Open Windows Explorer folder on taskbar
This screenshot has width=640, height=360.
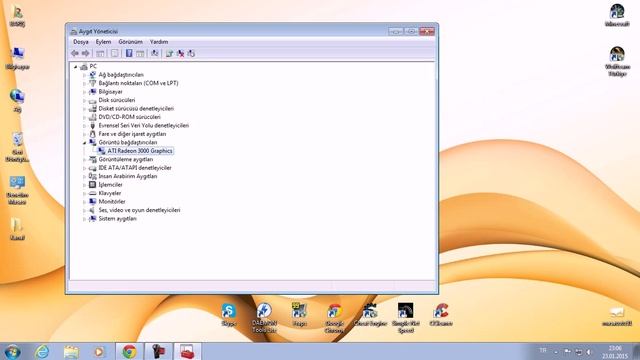click(71, 352)
